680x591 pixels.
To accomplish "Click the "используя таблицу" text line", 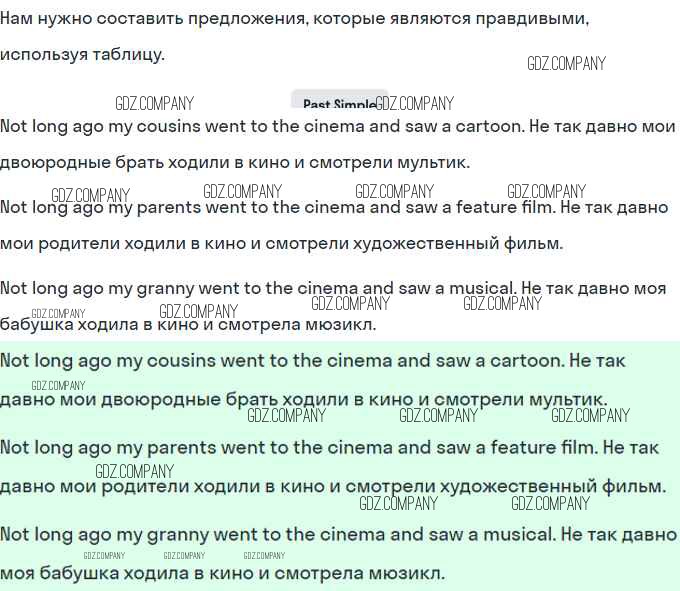I will (x=82, y=55).
